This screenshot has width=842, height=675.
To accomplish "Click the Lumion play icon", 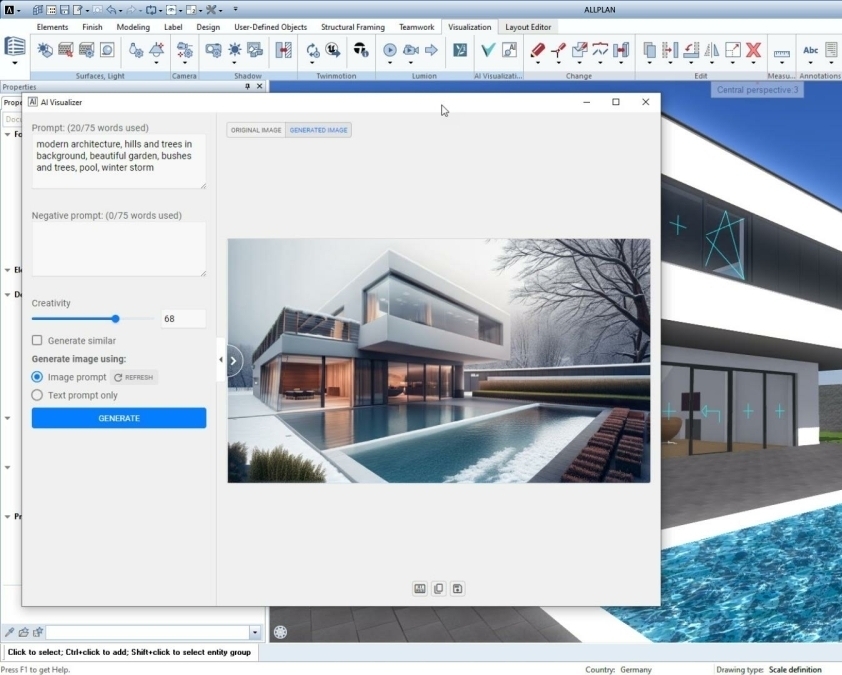I will [x=390, y=50].
